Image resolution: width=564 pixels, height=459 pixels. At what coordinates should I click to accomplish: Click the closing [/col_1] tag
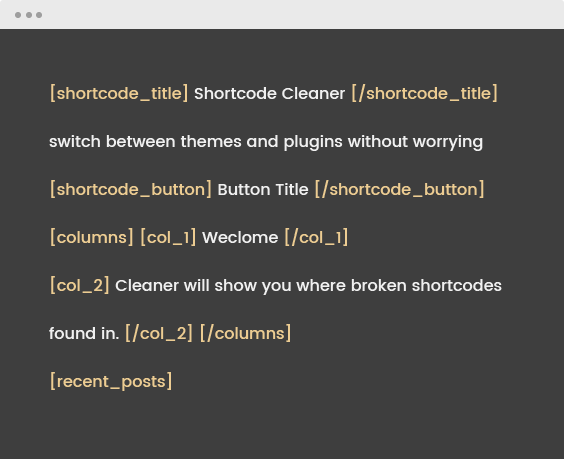click(316, 237)
